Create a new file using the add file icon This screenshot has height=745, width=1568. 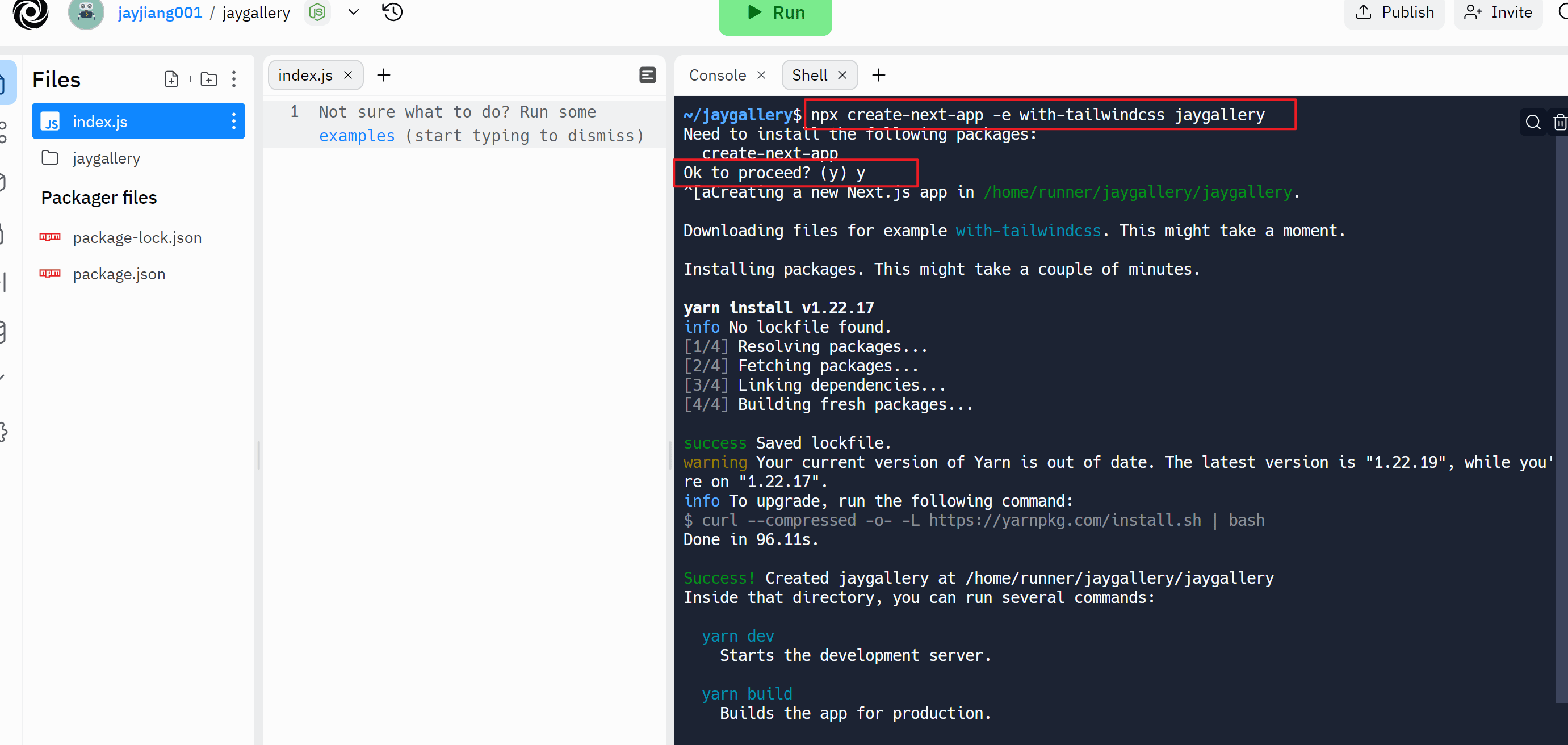171,79
